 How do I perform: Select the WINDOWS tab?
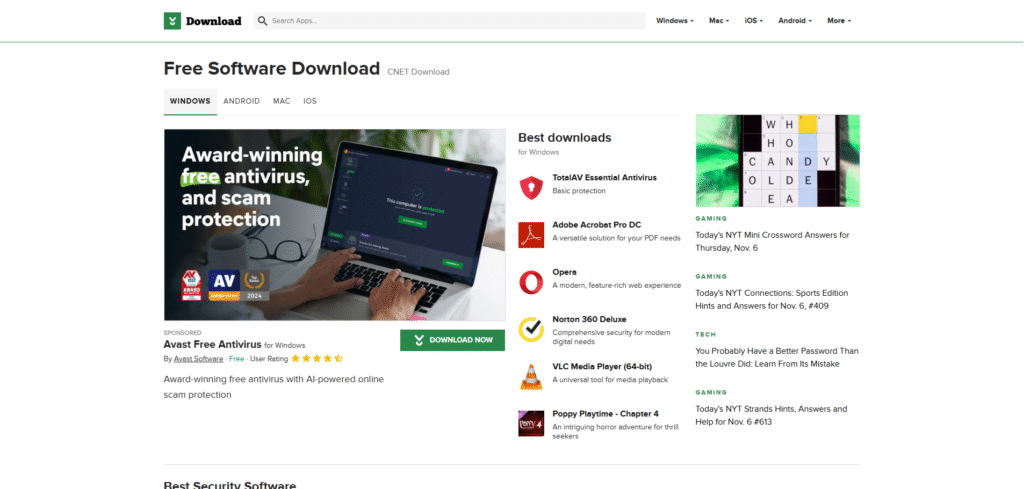coord(190,102)
